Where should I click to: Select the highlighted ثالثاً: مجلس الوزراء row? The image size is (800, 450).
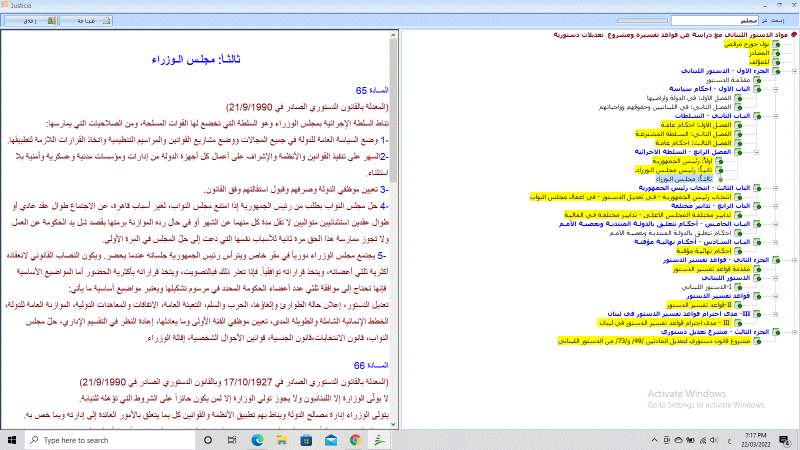point(684,179)
